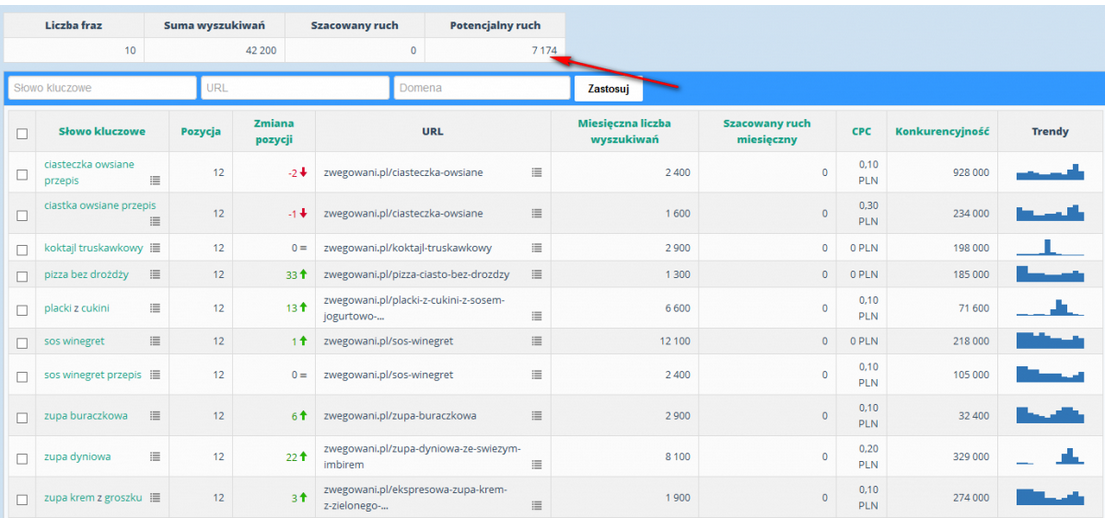1110x523 pixels.
Task: Click list icon beside pizza bez drożdży keyword
Action: (x=155, y=275)
